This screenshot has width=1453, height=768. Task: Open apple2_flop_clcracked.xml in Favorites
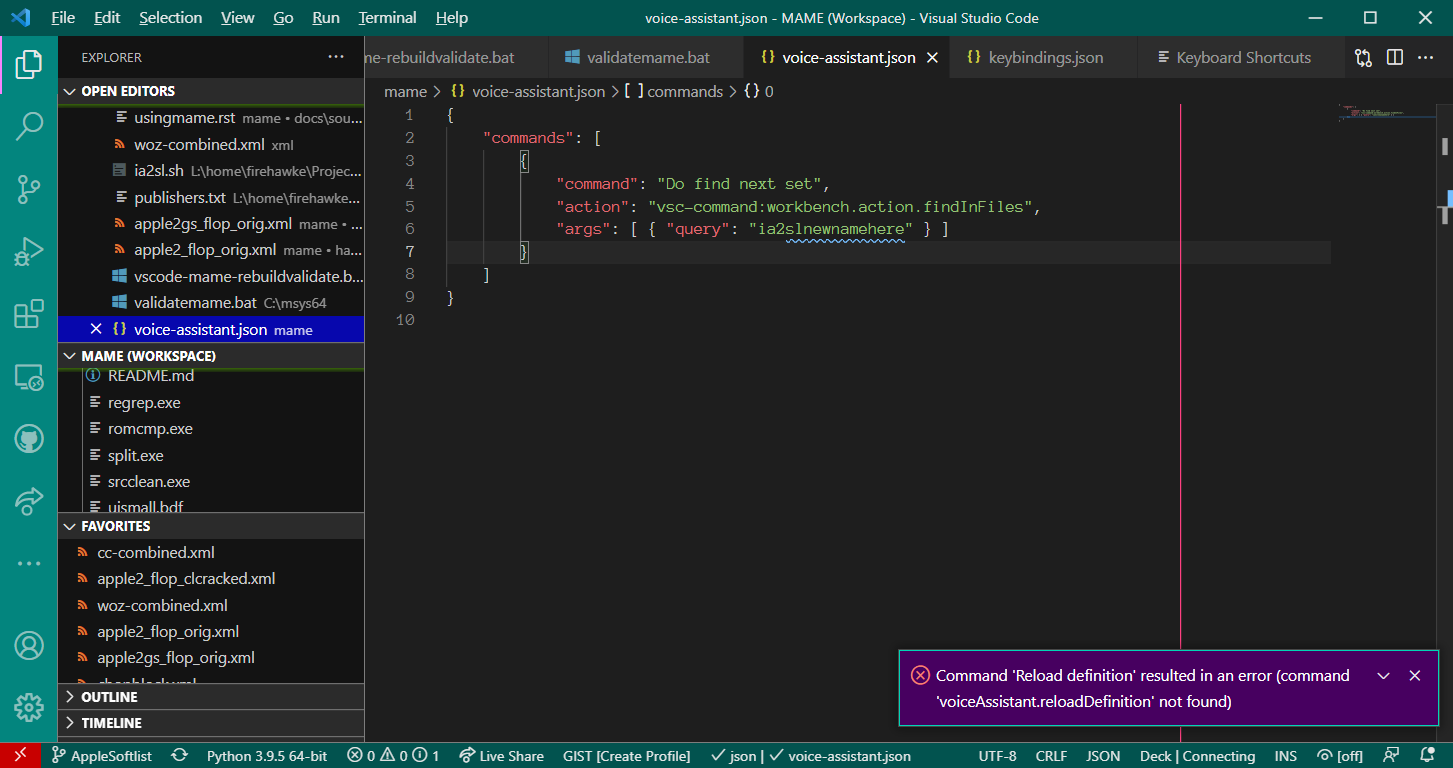(x=211, y=578)
